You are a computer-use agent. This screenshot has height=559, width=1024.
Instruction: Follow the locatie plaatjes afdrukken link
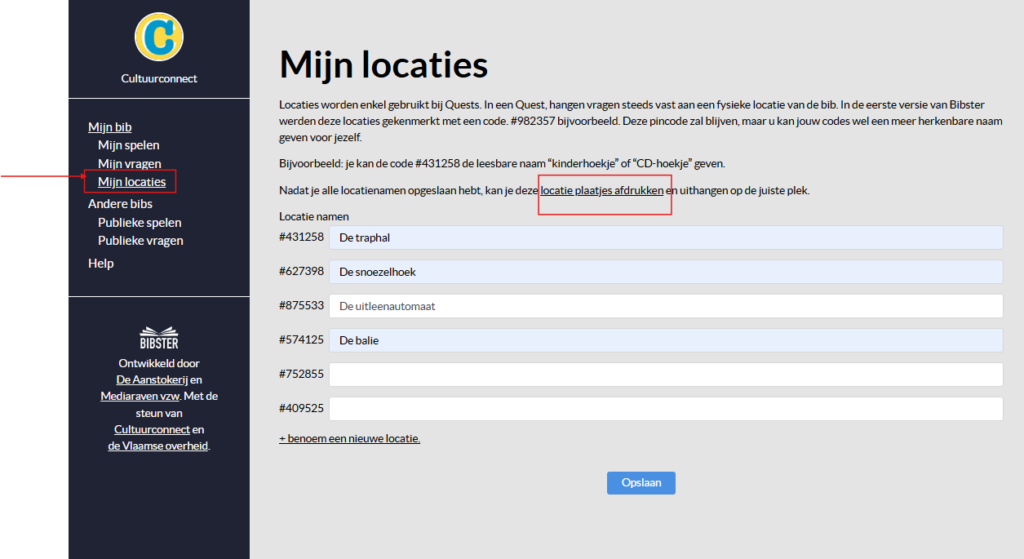point(602,190)
